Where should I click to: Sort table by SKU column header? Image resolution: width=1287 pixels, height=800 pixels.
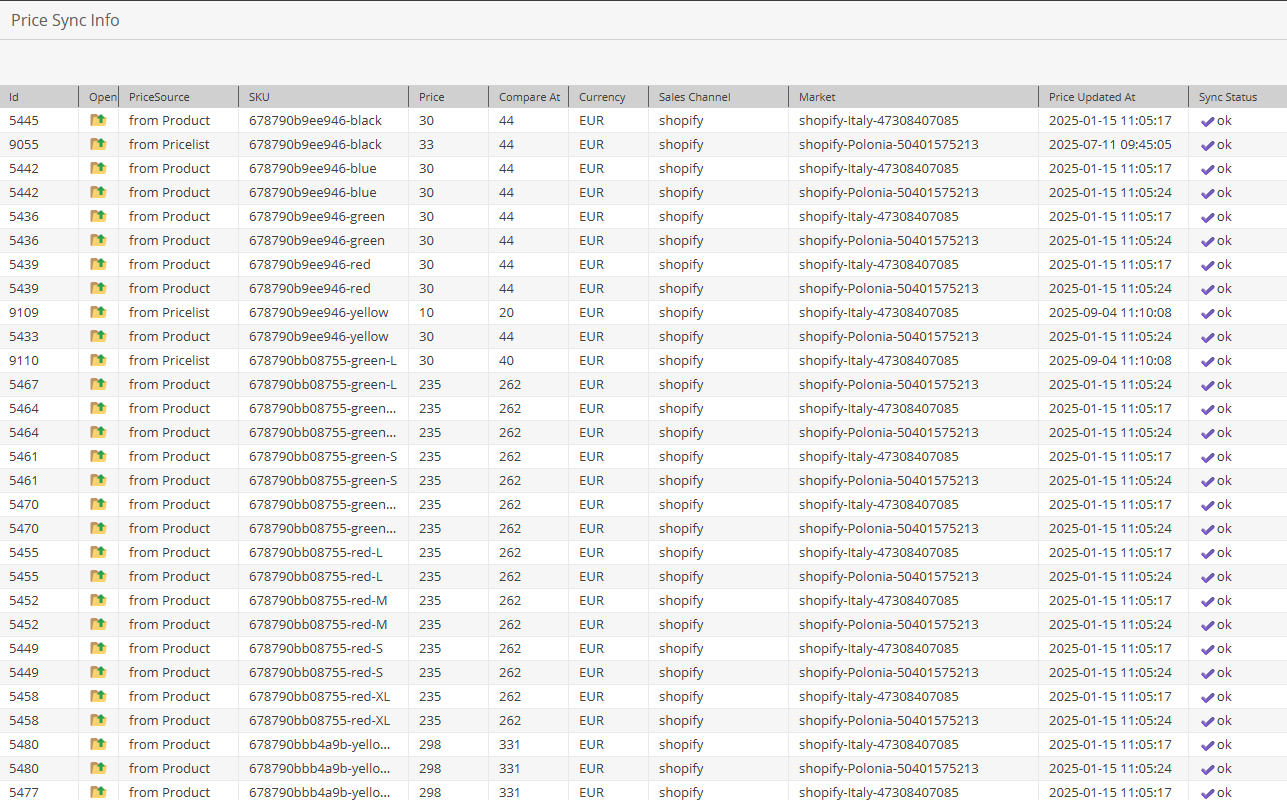tap(323, 97)
